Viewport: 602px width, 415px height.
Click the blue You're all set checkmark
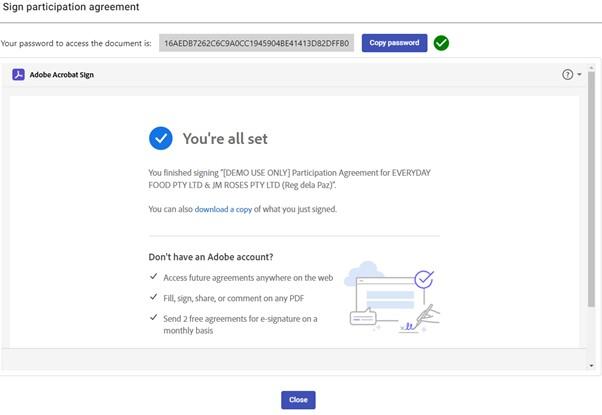(x=160, y=138)
